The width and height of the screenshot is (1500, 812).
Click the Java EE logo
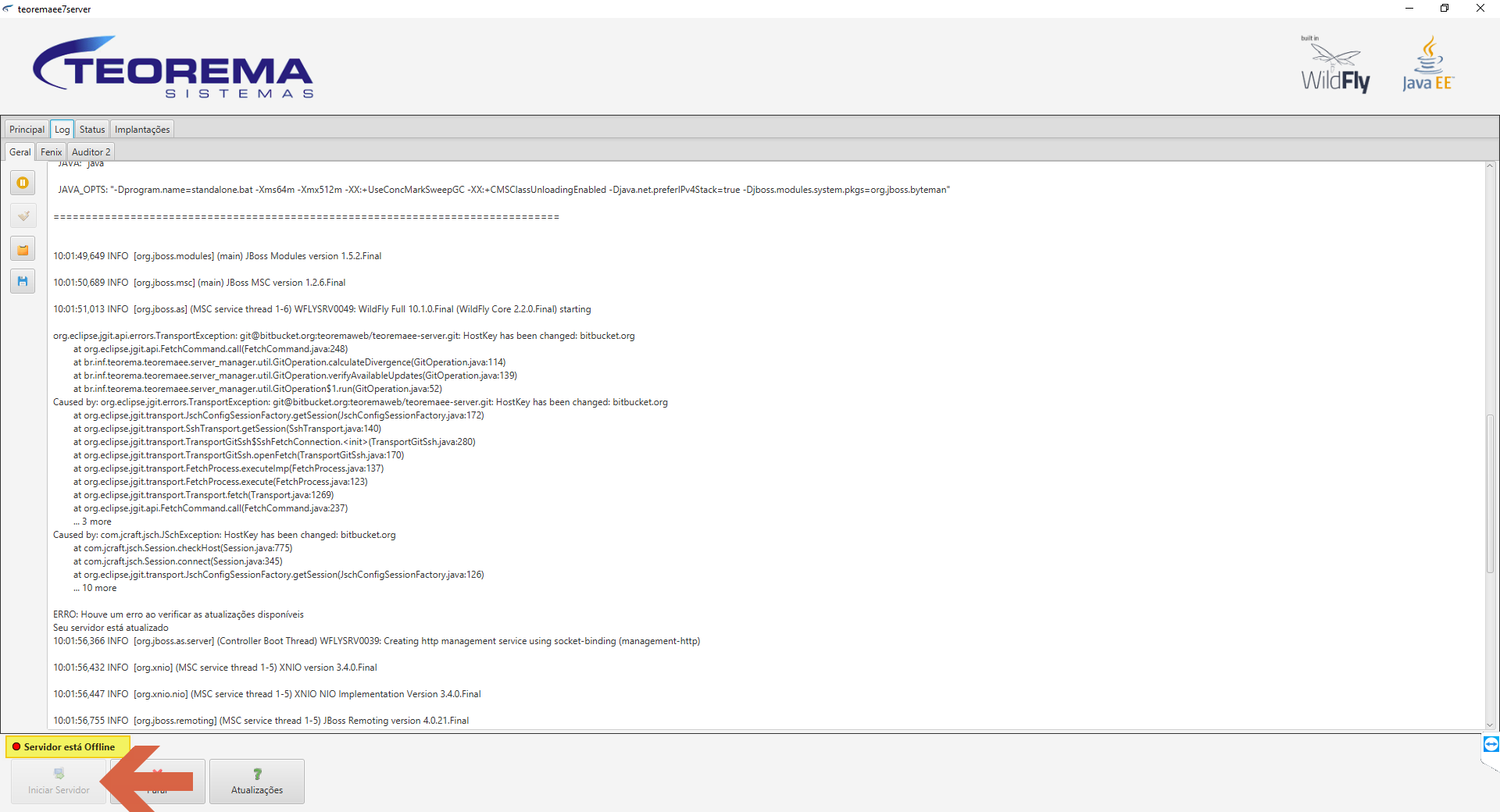(x=1428, y=64)
